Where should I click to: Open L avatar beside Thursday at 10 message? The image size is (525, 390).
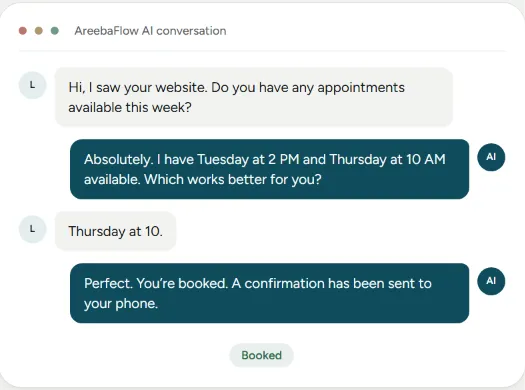pyautogui.click(x=32, y=229)
